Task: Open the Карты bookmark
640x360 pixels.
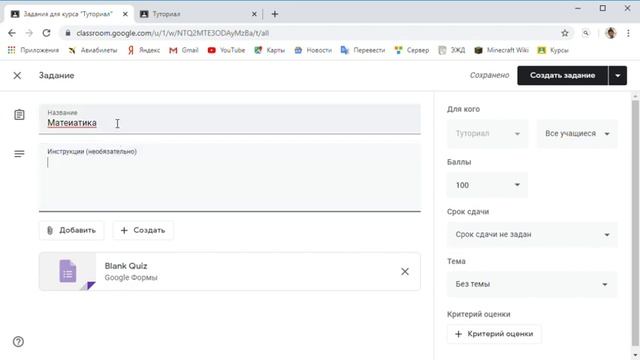Action: 269,50
